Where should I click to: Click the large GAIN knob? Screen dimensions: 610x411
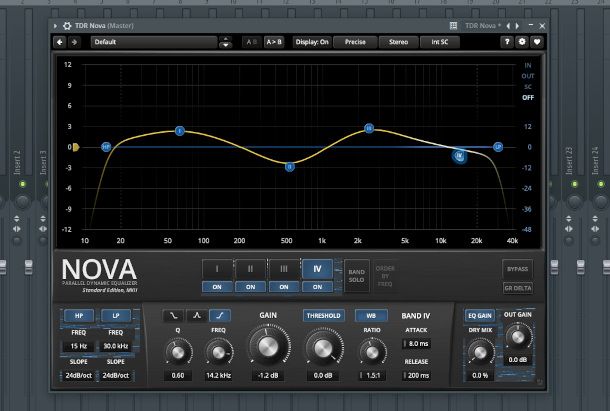268,347
